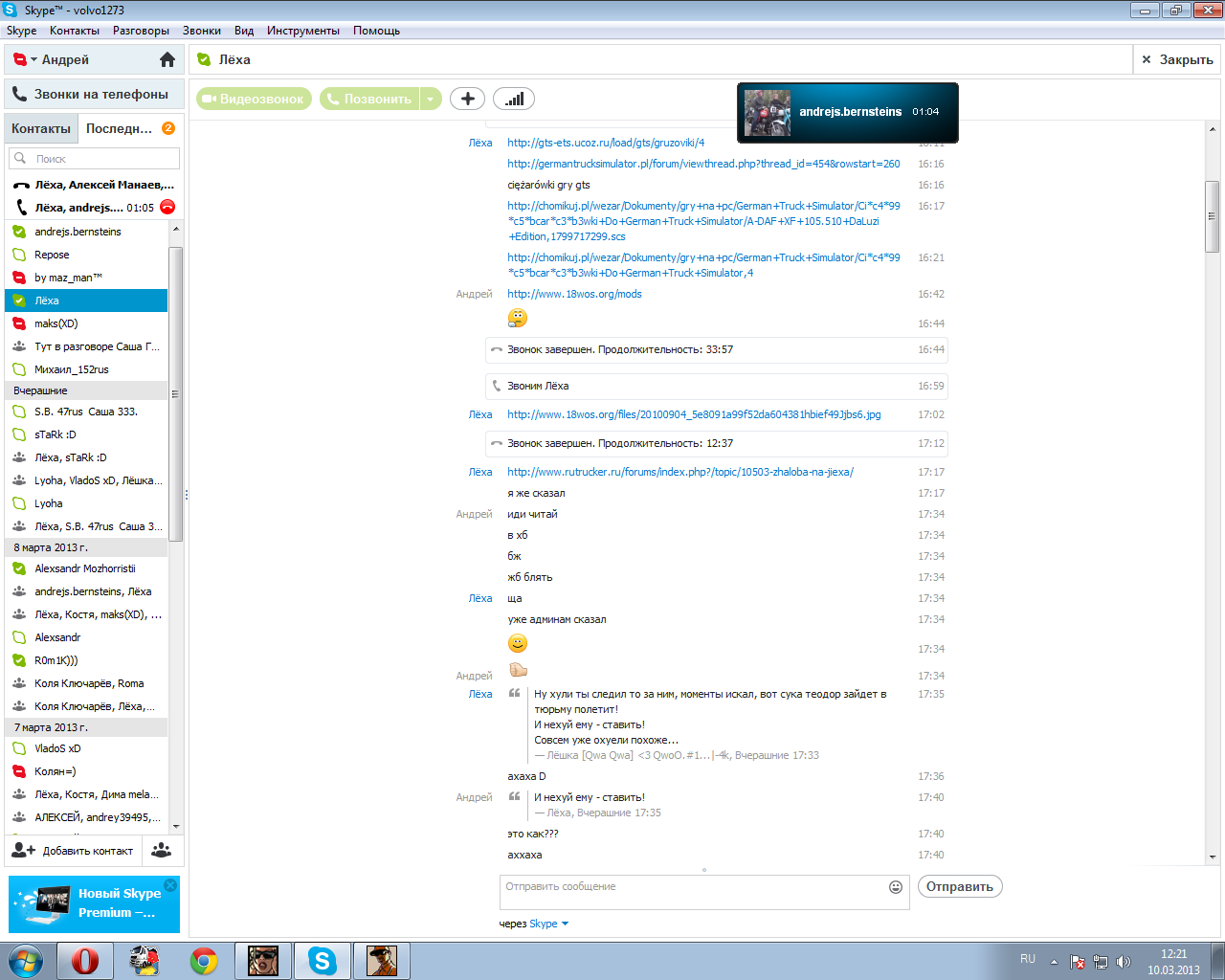This screenshot has width=1225, height=980.
Task: Open the Помощь menu
Action: click(x=376, y=31)
